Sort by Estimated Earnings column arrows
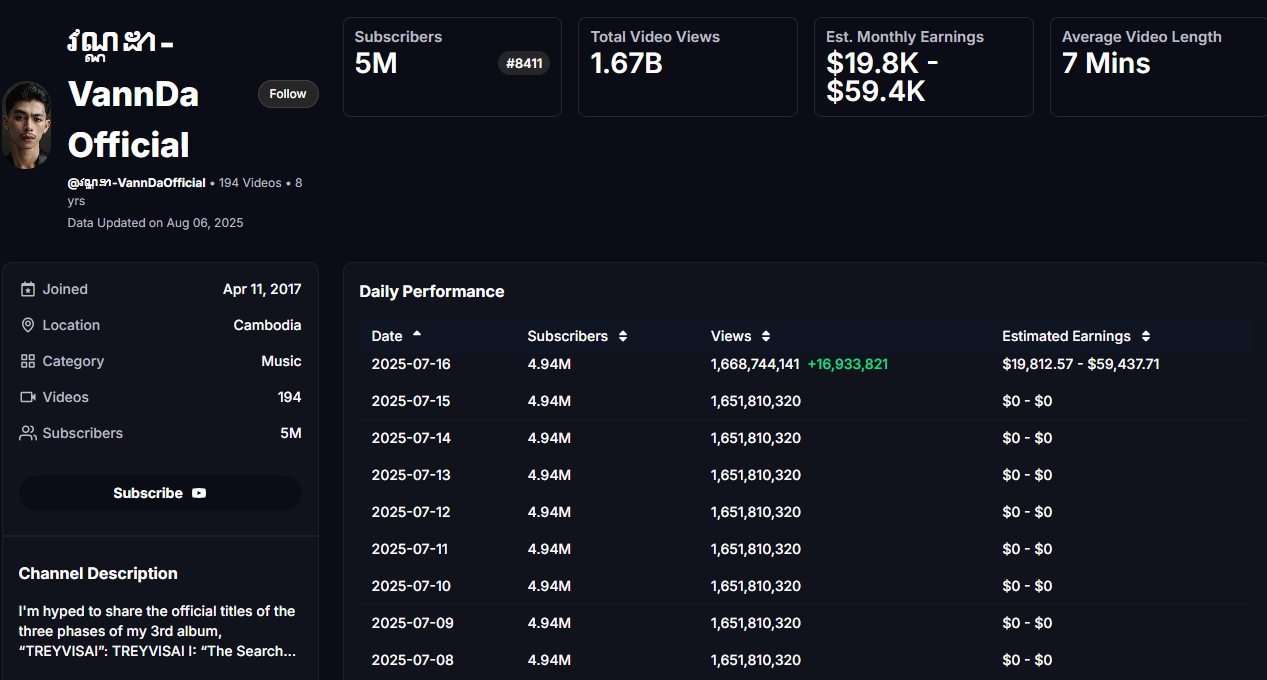 [x=1146, y=336]
